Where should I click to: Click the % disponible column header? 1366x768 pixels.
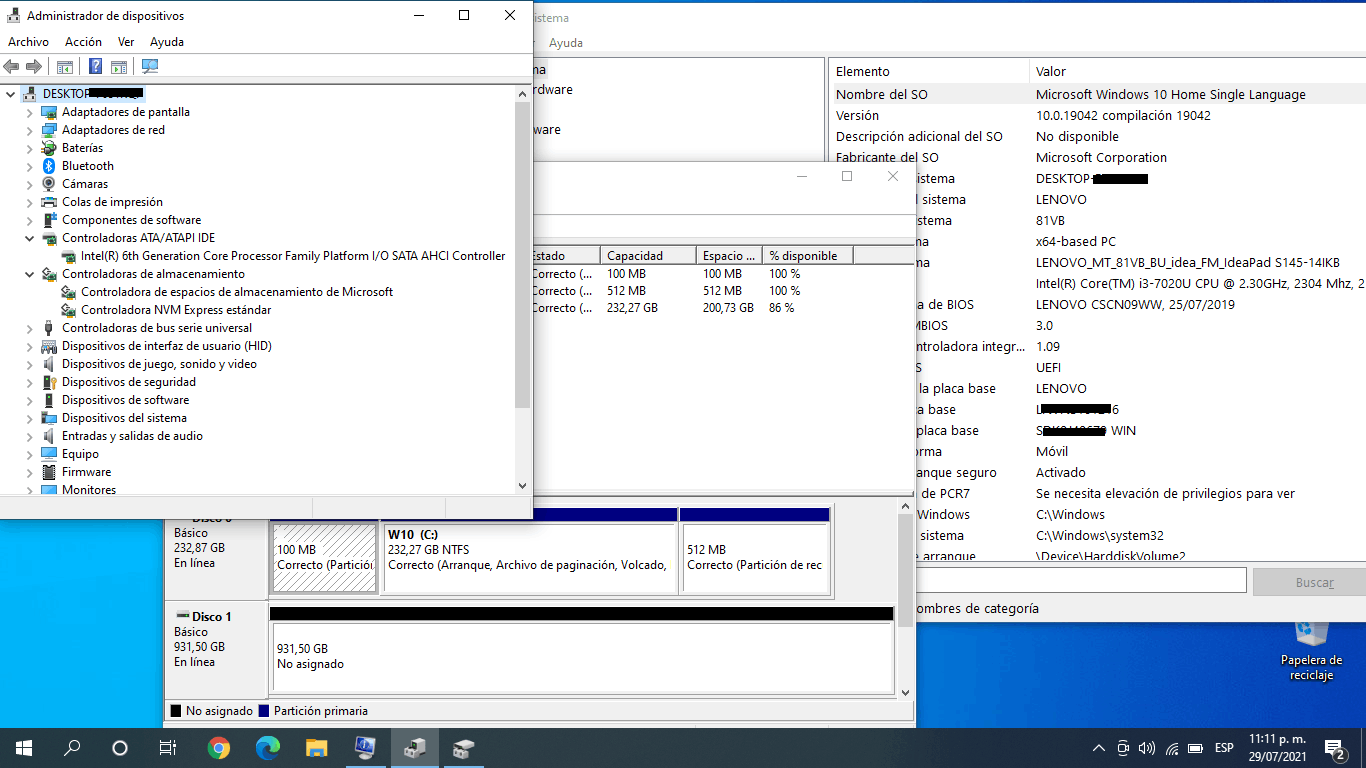(807, 255)
